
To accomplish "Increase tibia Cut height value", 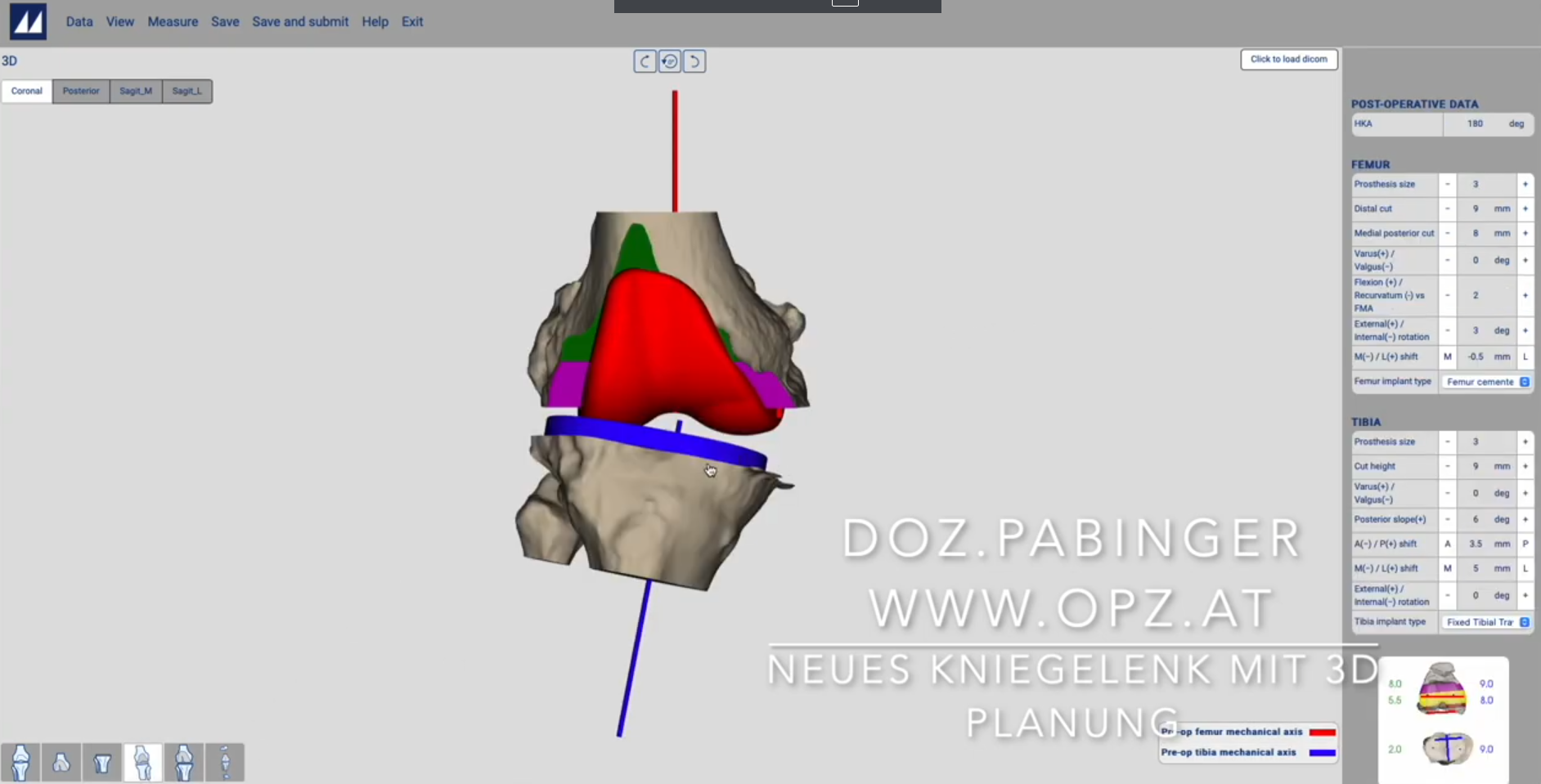I will 1525,467.
